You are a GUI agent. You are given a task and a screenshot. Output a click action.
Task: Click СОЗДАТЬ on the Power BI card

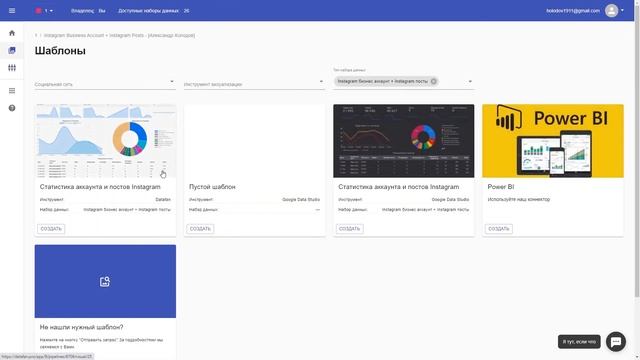pos(498,229)
